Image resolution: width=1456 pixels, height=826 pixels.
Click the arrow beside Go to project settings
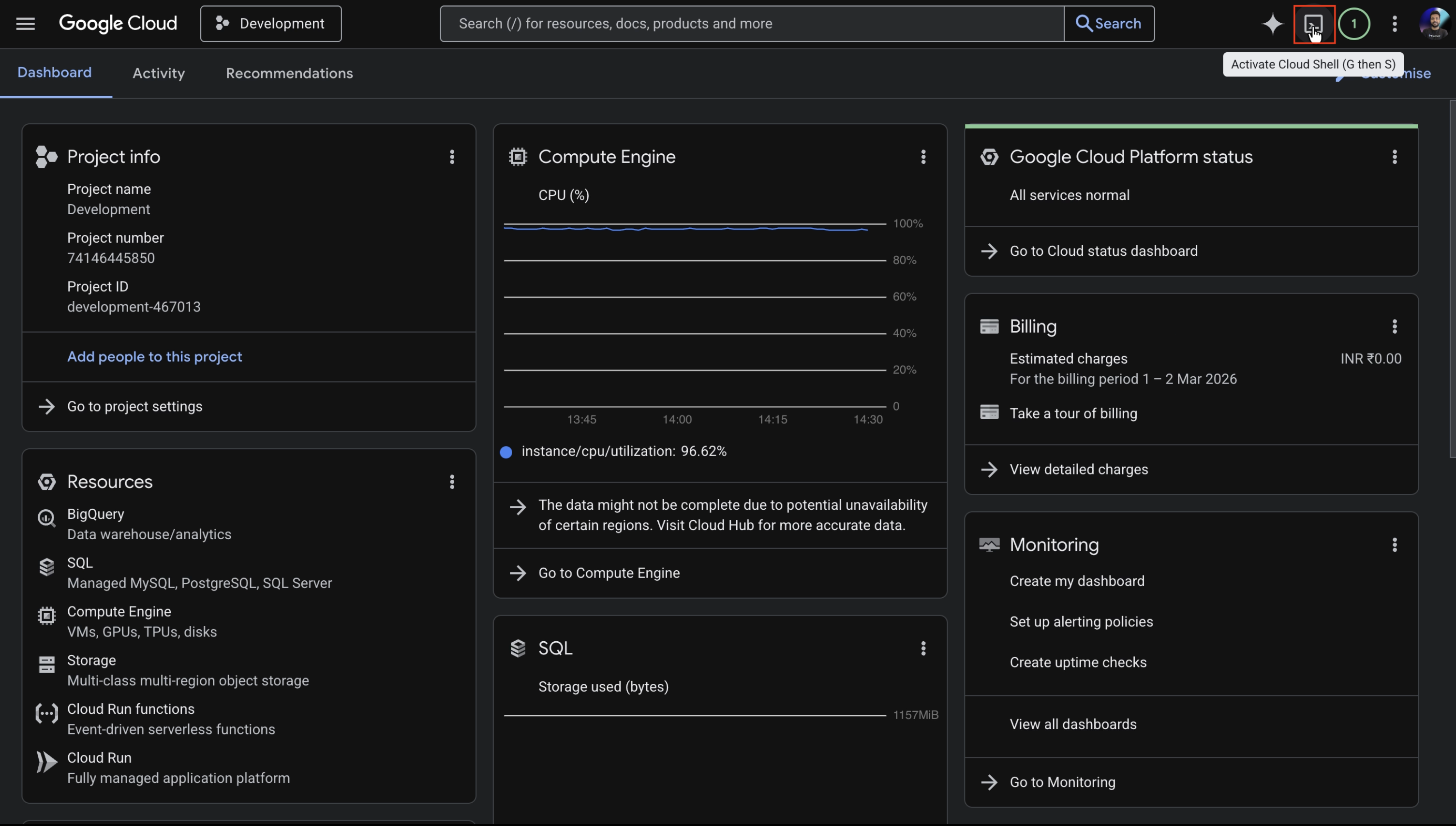click(x=46, y=406)
